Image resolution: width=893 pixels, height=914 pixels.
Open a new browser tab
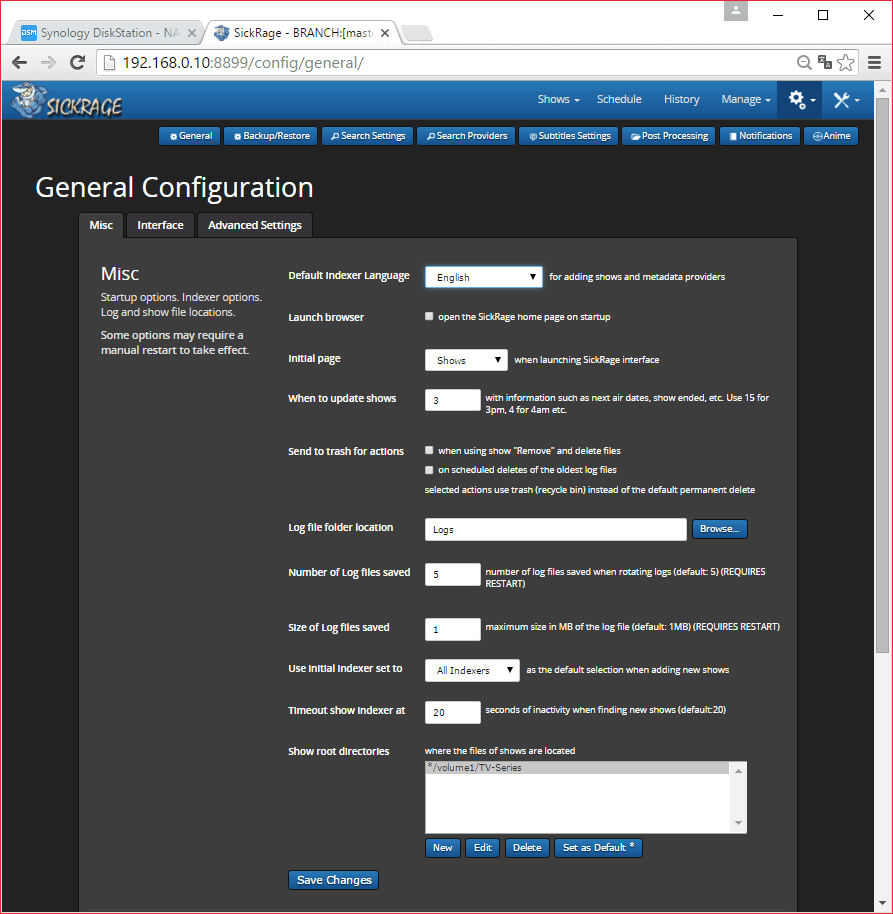coord(417,33)
